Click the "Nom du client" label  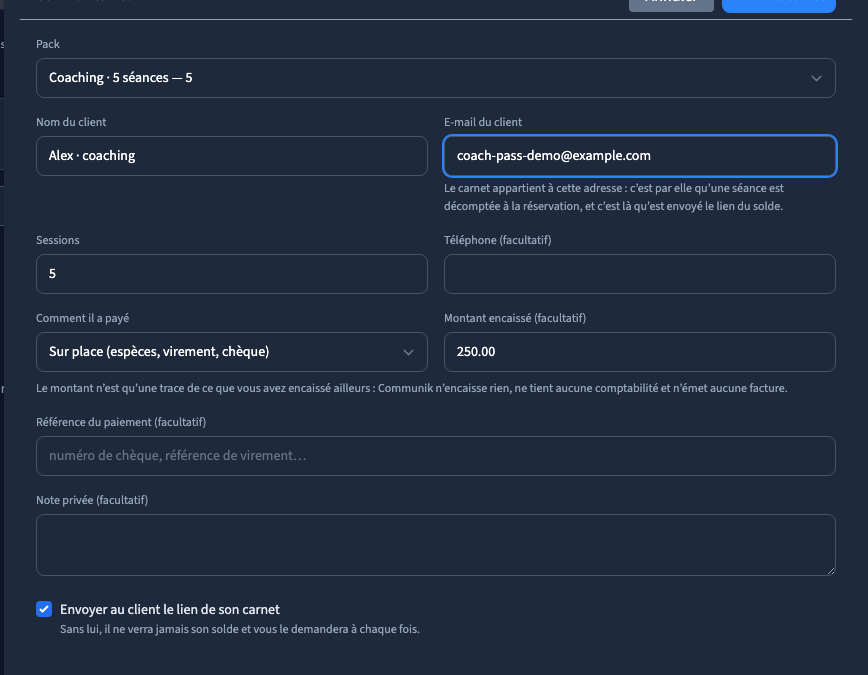71,122
